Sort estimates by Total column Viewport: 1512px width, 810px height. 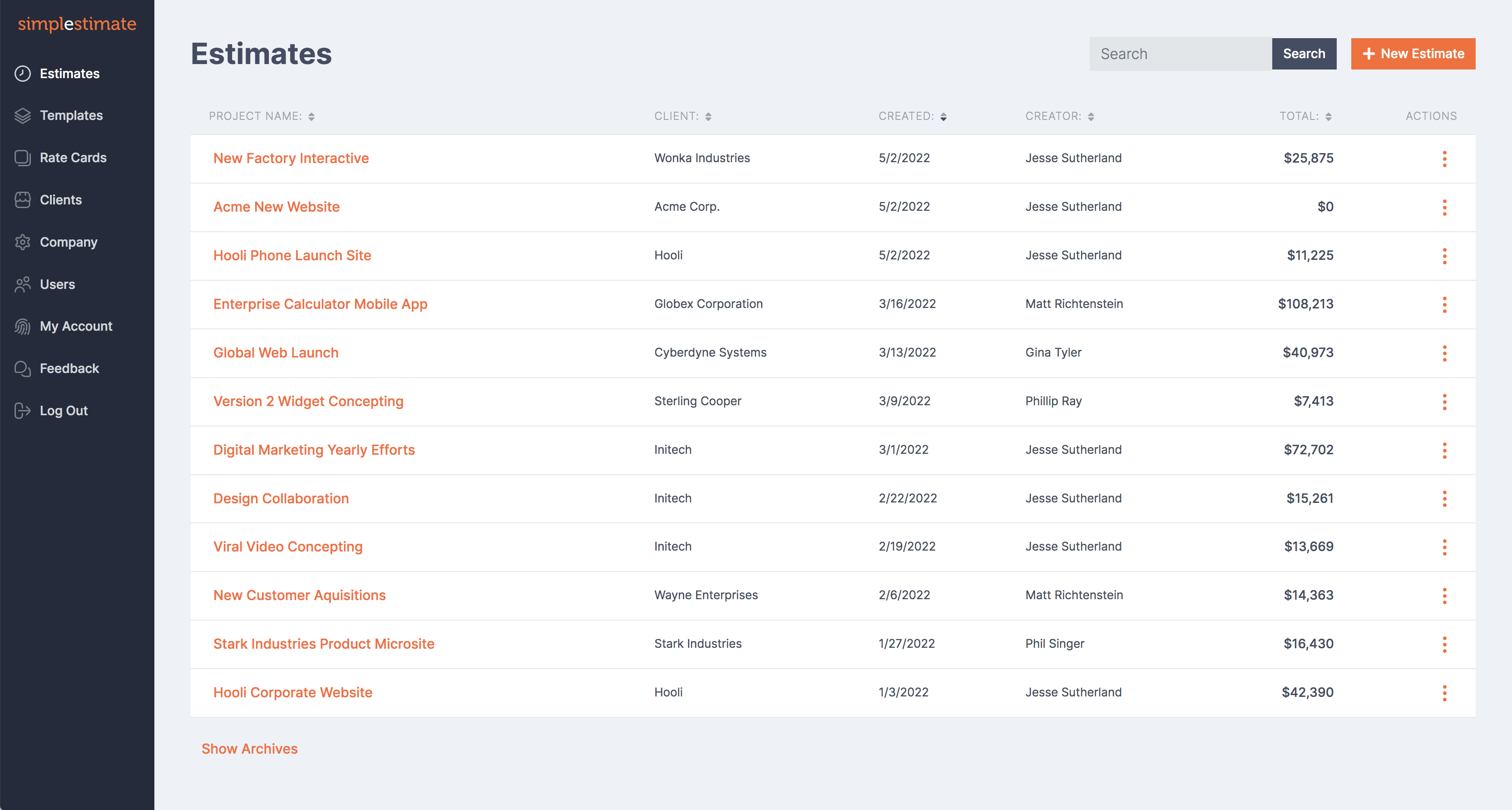pos(1328,116)
